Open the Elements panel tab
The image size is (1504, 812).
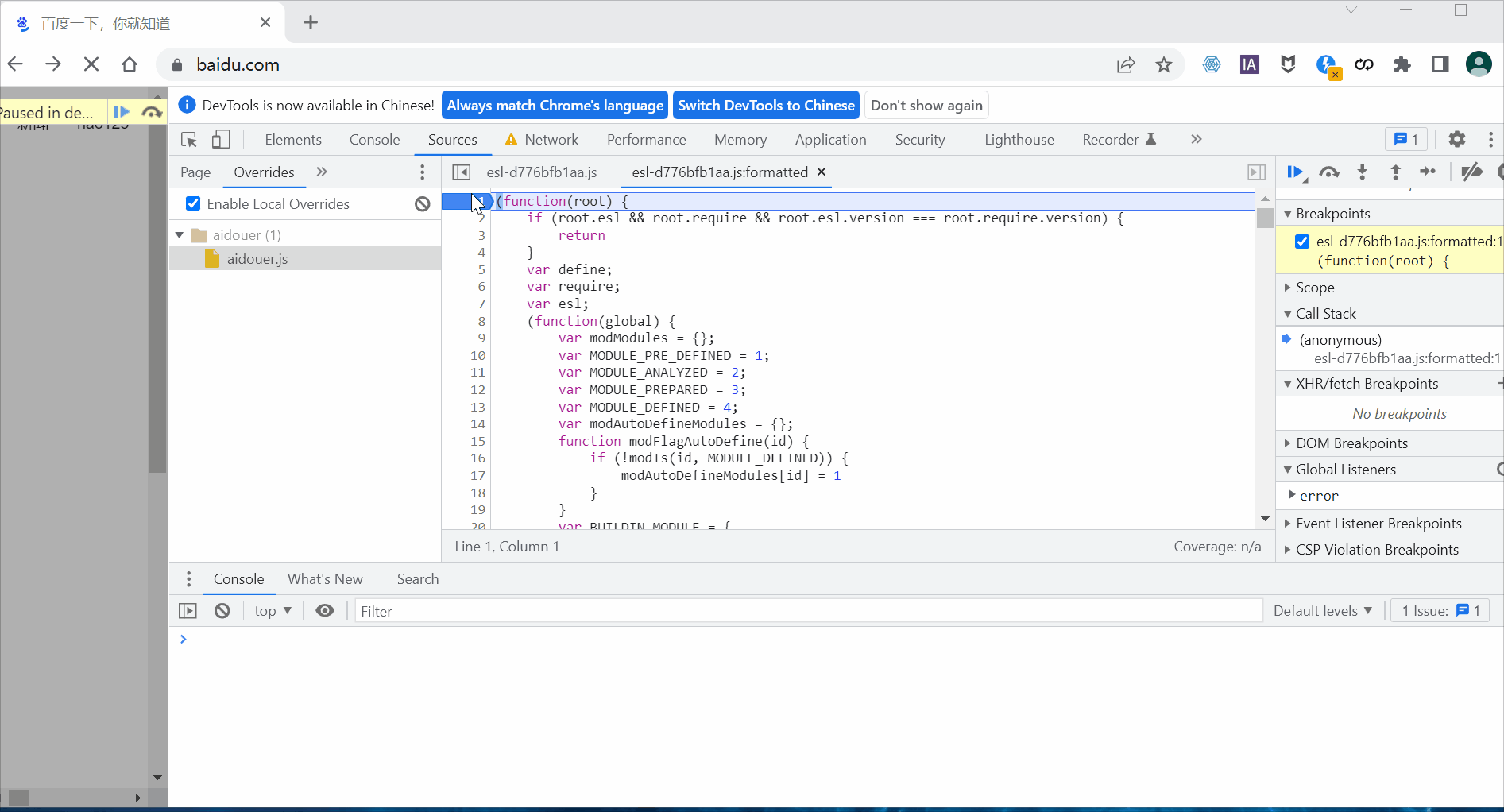click(x=293, y=140)
